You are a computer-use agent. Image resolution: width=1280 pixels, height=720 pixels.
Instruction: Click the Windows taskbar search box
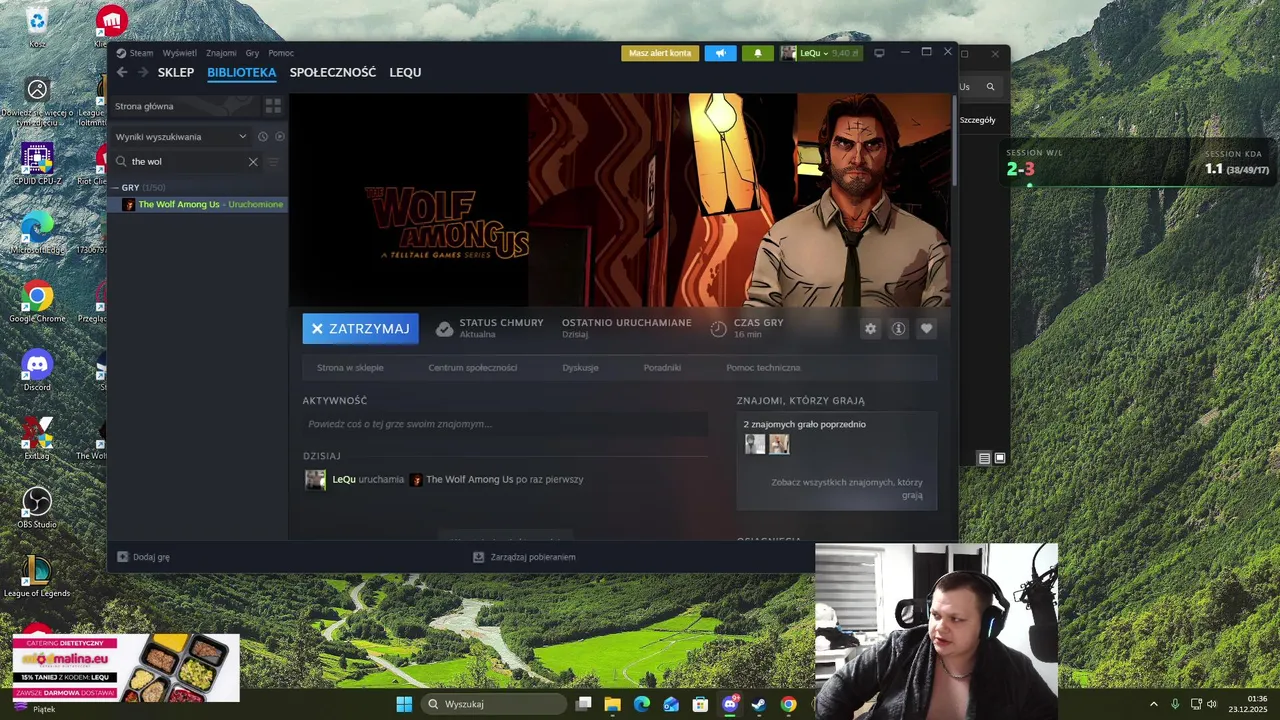click(493, 704)
